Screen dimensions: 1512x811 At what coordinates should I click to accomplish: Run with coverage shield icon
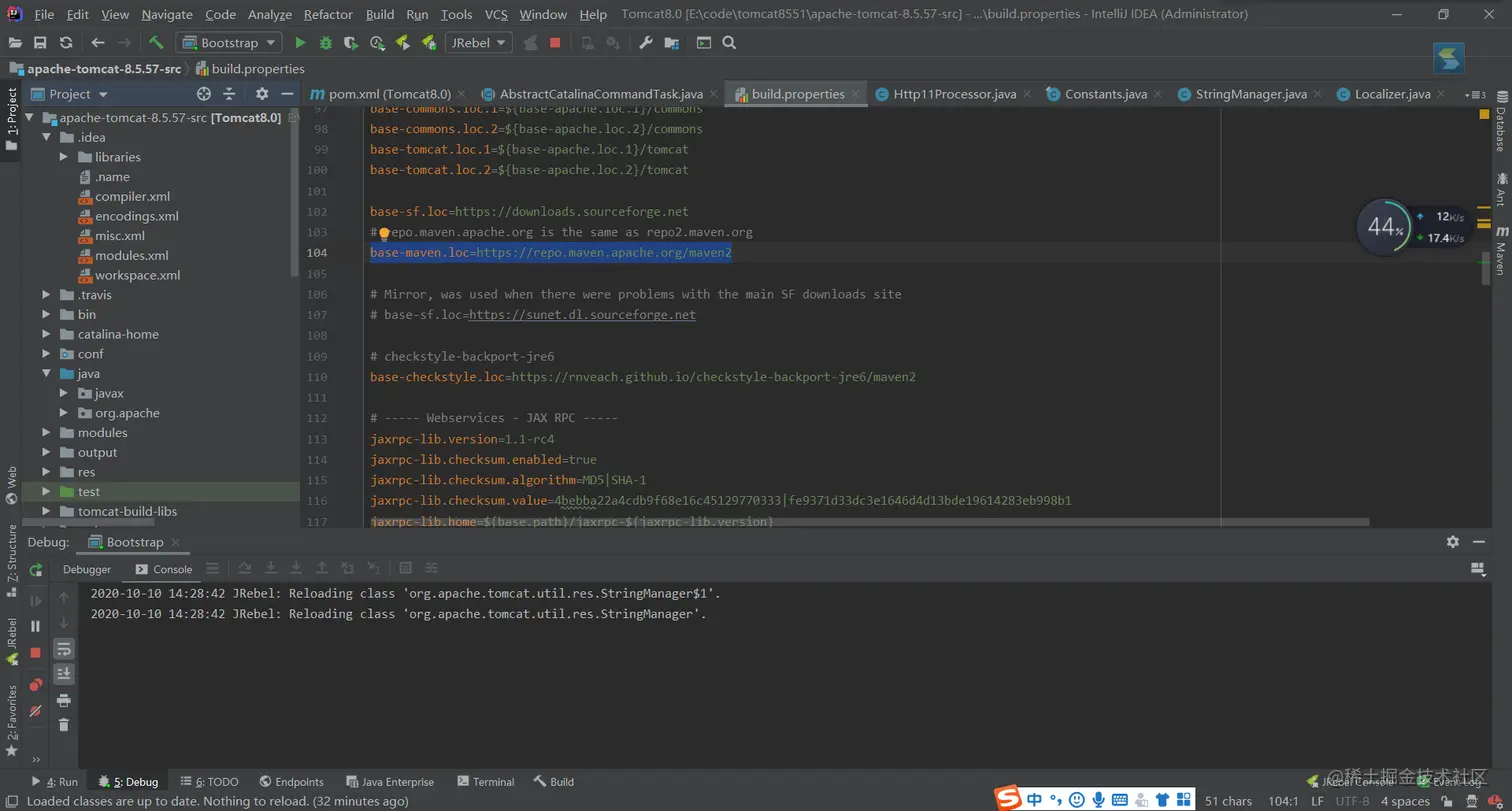click(351, 43)
